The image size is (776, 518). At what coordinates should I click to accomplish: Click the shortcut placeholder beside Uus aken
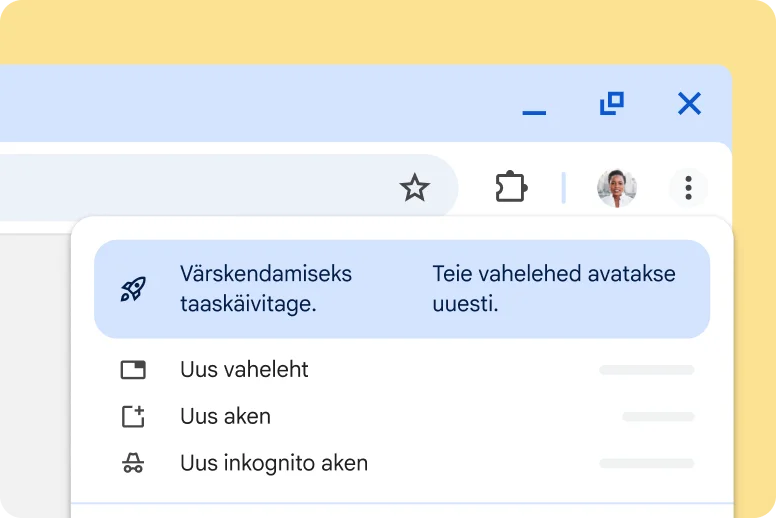(x=657, y=417)
